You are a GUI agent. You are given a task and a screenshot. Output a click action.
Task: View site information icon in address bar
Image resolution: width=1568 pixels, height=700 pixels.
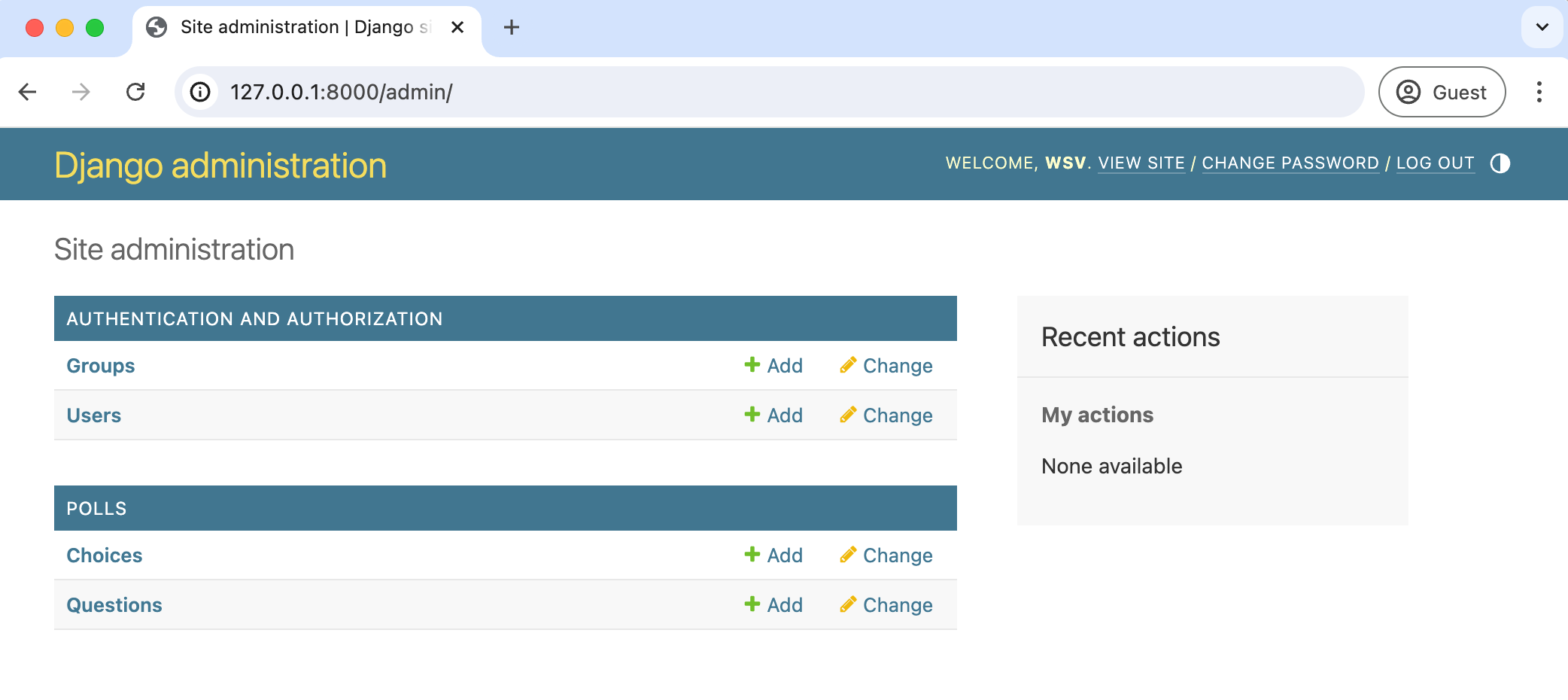pos(200,92)
